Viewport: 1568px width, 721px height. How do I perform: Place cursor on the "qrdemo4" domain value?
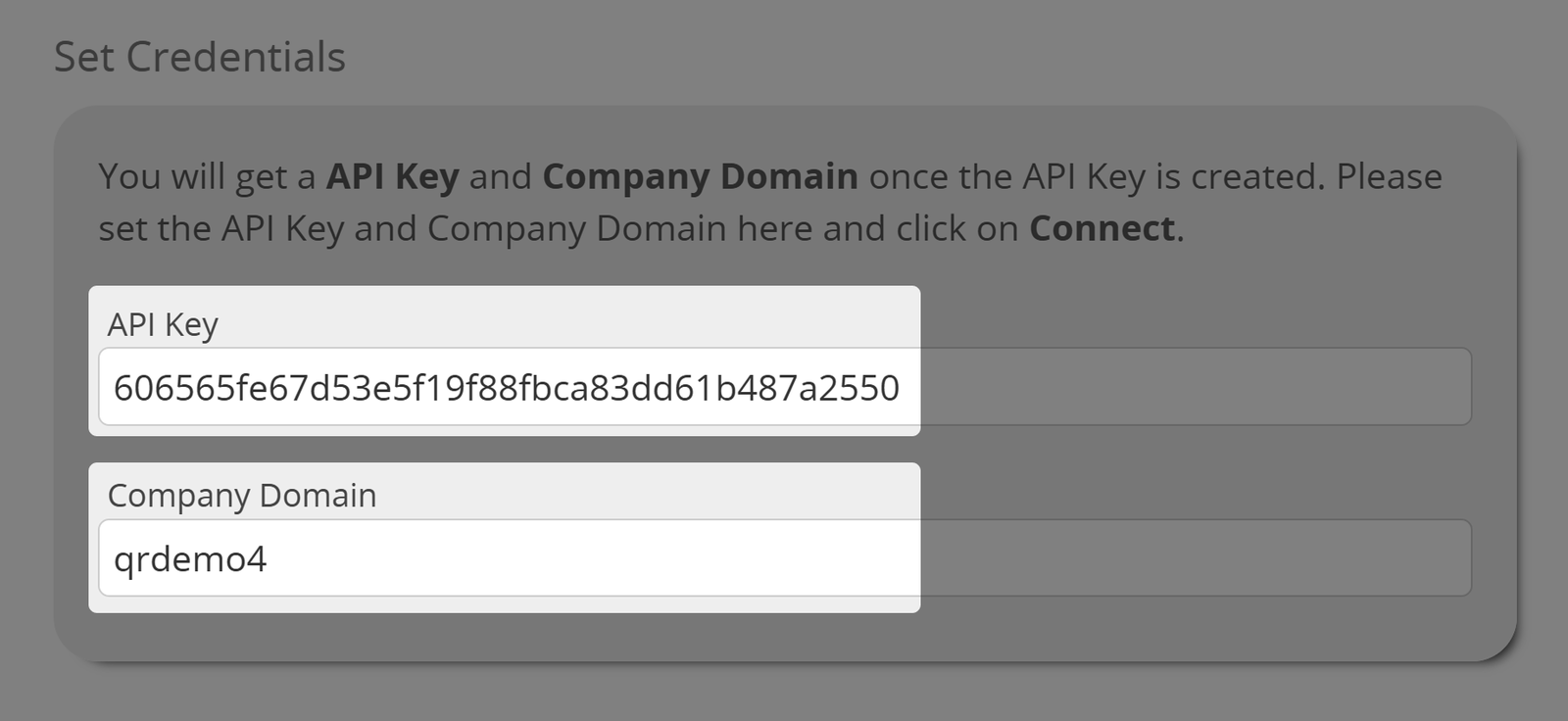190,559
